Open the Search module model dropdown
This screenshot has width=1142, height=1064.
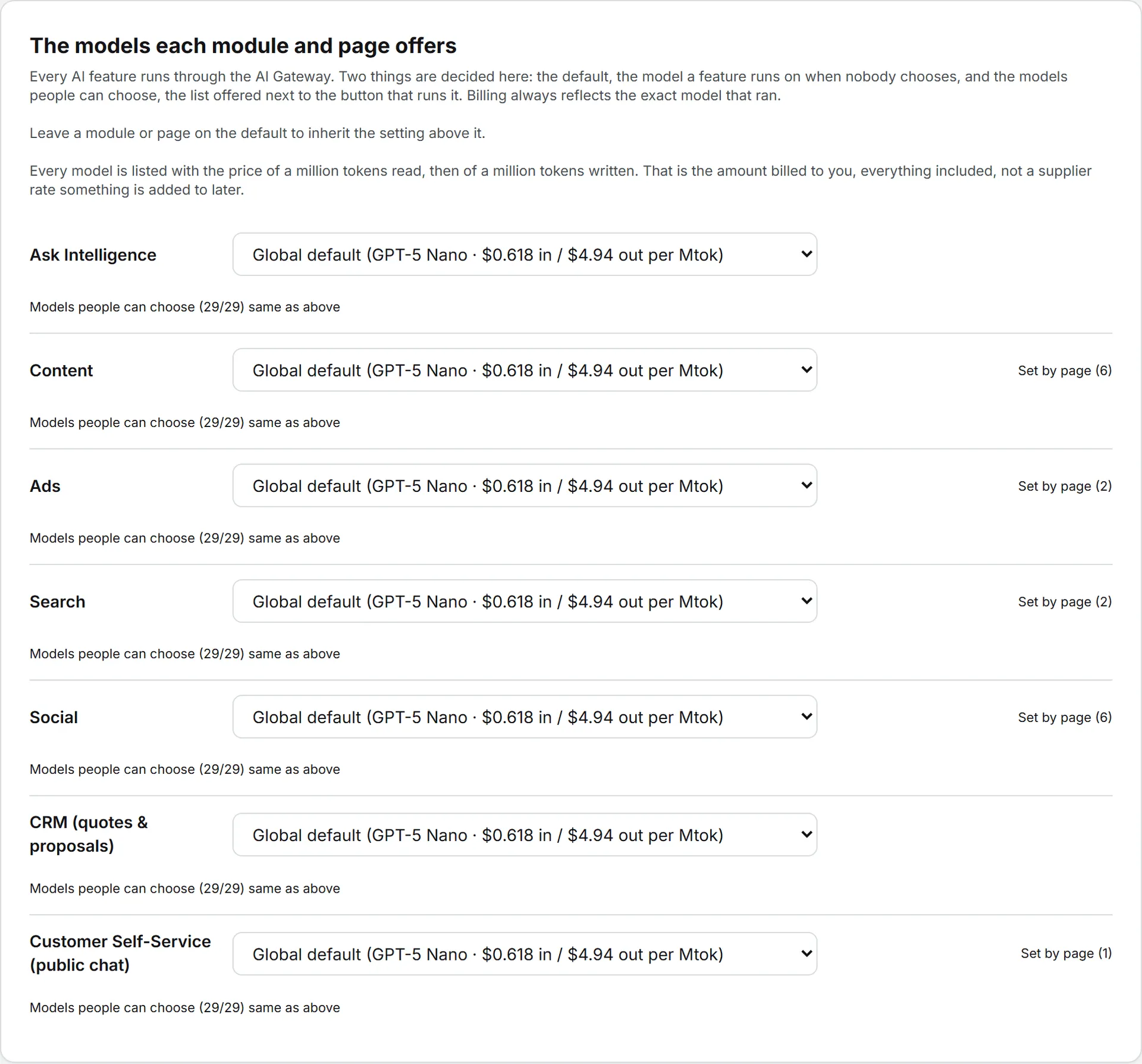(x=525, y=601)
